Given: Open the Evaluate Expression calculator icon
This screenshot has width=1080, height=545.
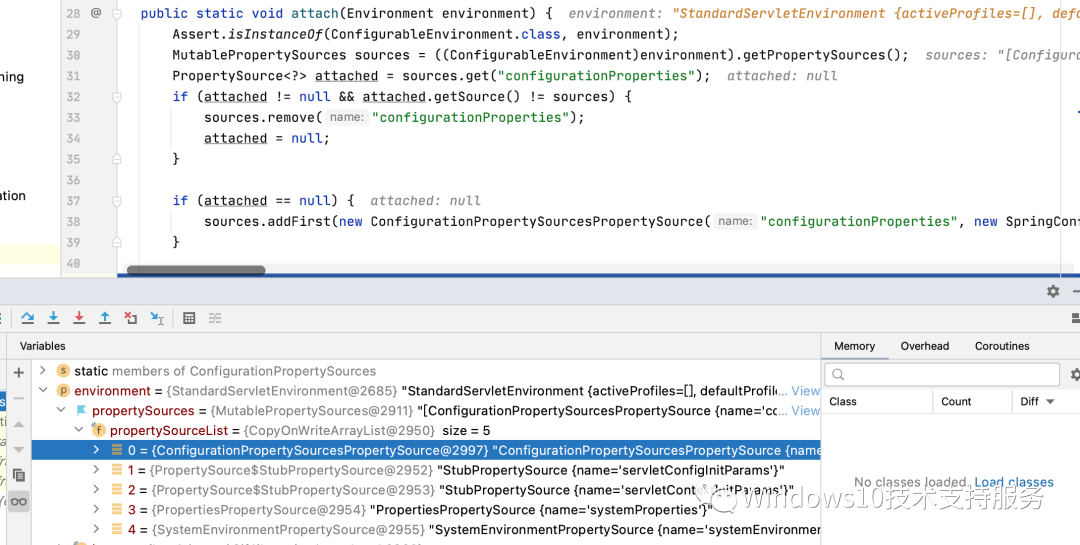Looking at the screenshot, I should point(189,318).
